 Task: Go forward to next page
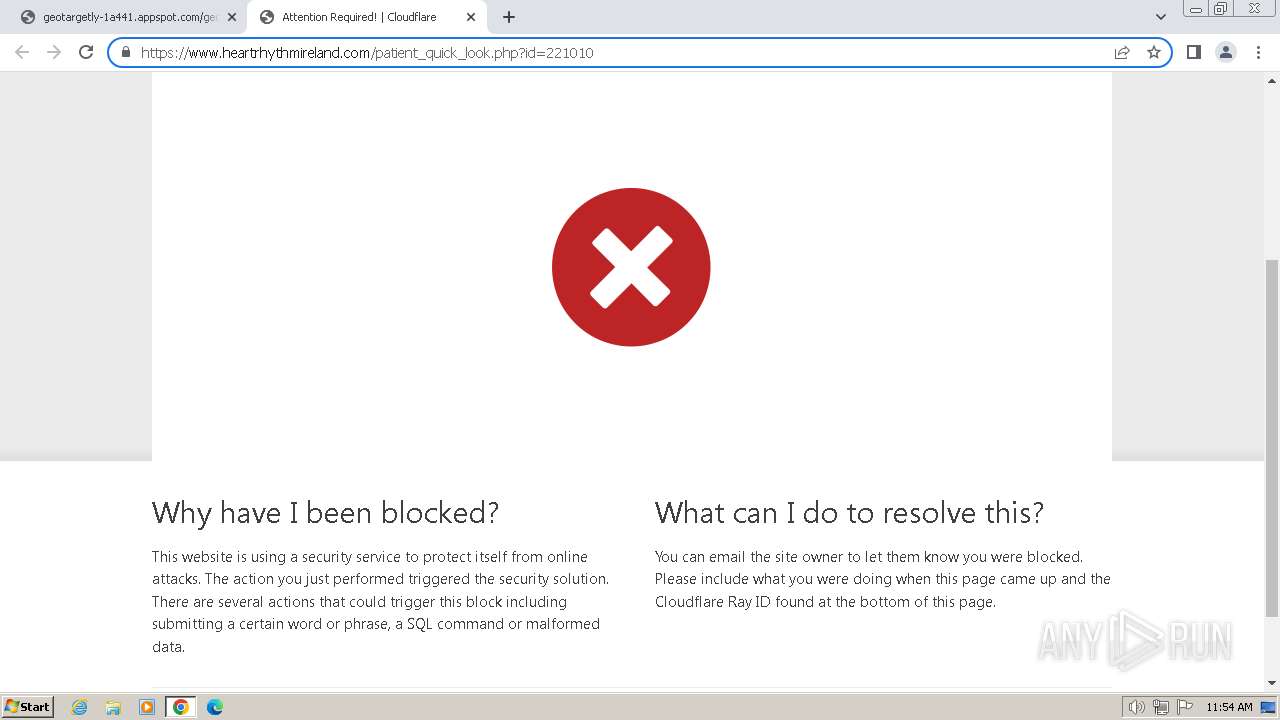(54, 52)
